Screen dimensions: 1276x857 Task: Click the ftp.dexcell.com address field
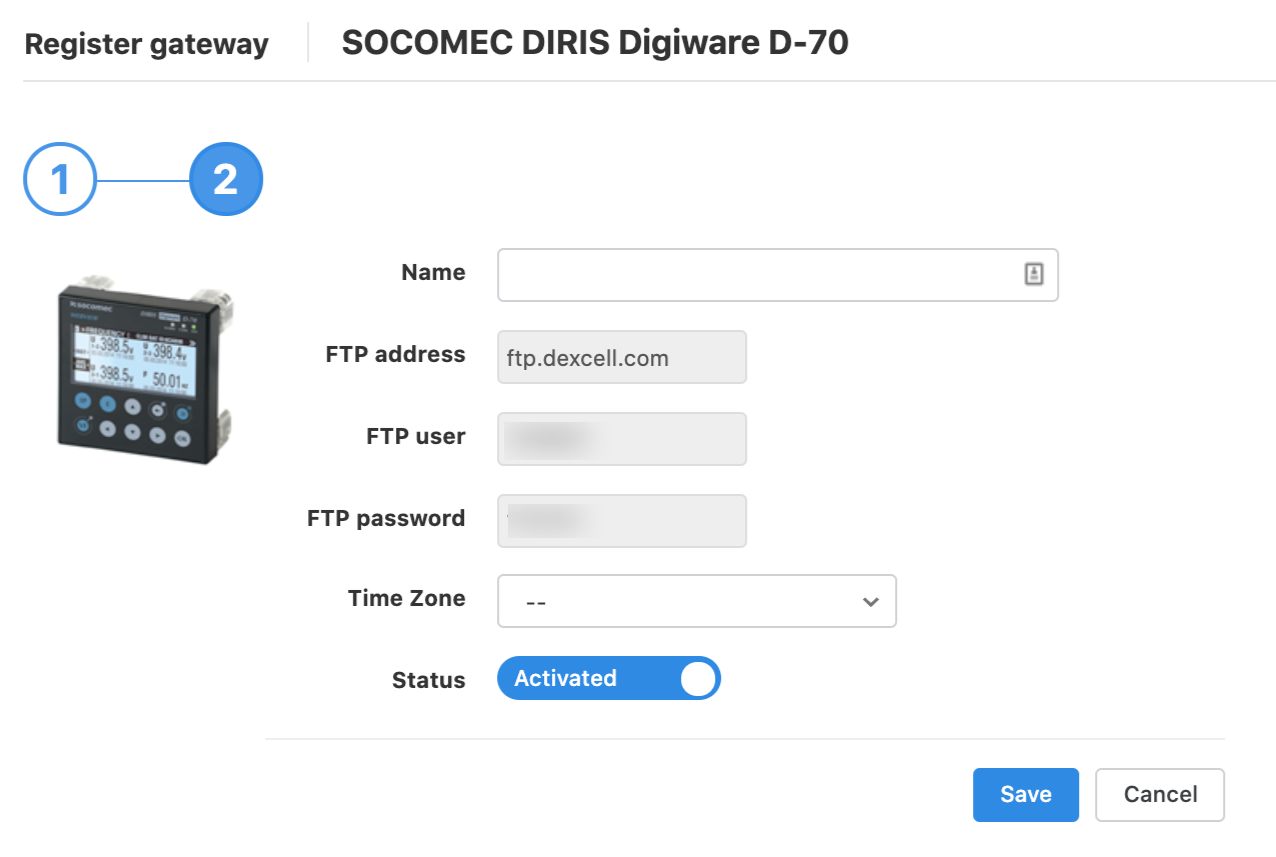click(x=622, y=357)
